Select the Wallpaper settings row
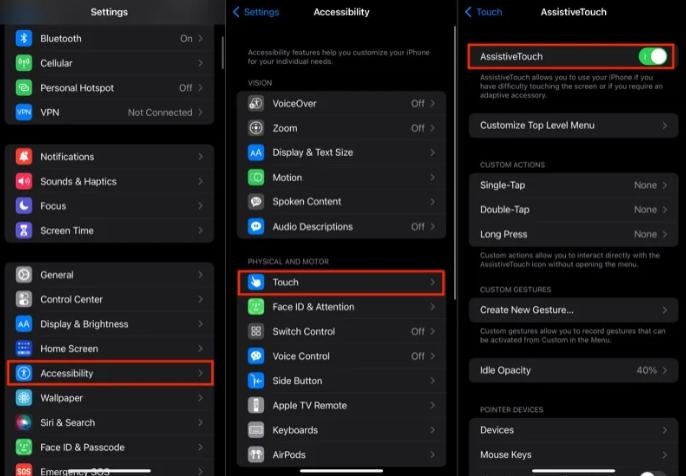Viewport: 686px width, 476px height. click(x=109, y=398)
